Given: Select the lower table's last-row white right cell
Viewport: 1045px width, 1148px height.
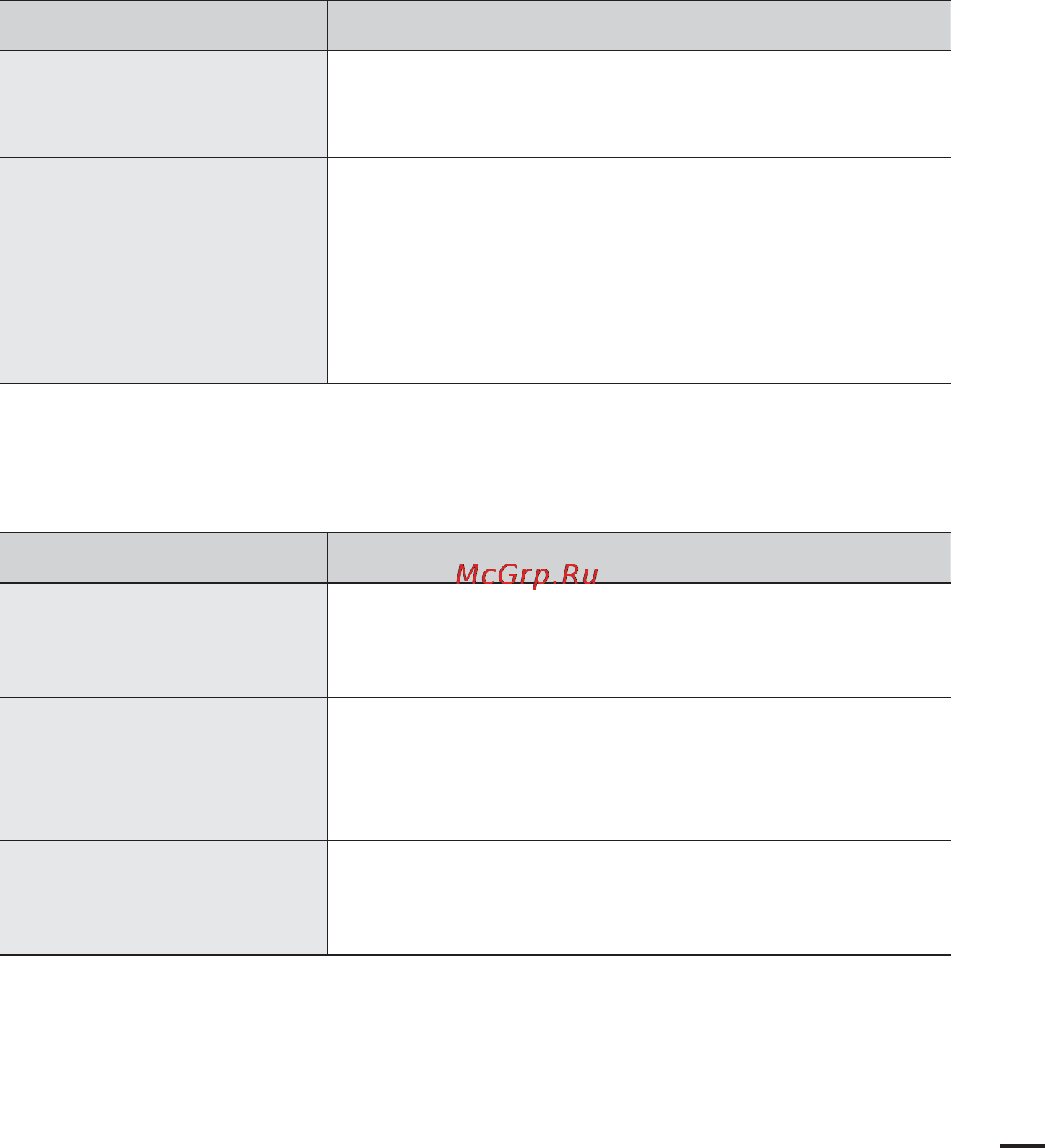Looking at the screenshot, I should (639, 897).
